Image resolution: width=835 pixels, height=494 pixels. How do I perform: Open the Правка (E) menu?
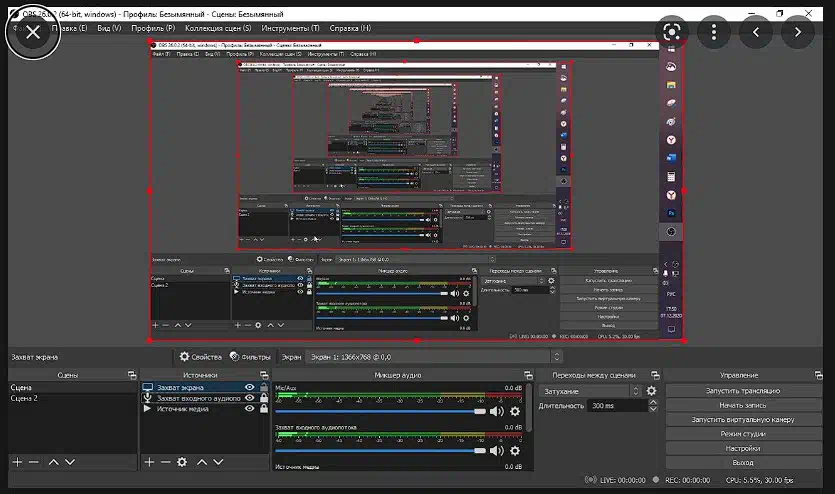pyautogui.click(x=70, y=28)
